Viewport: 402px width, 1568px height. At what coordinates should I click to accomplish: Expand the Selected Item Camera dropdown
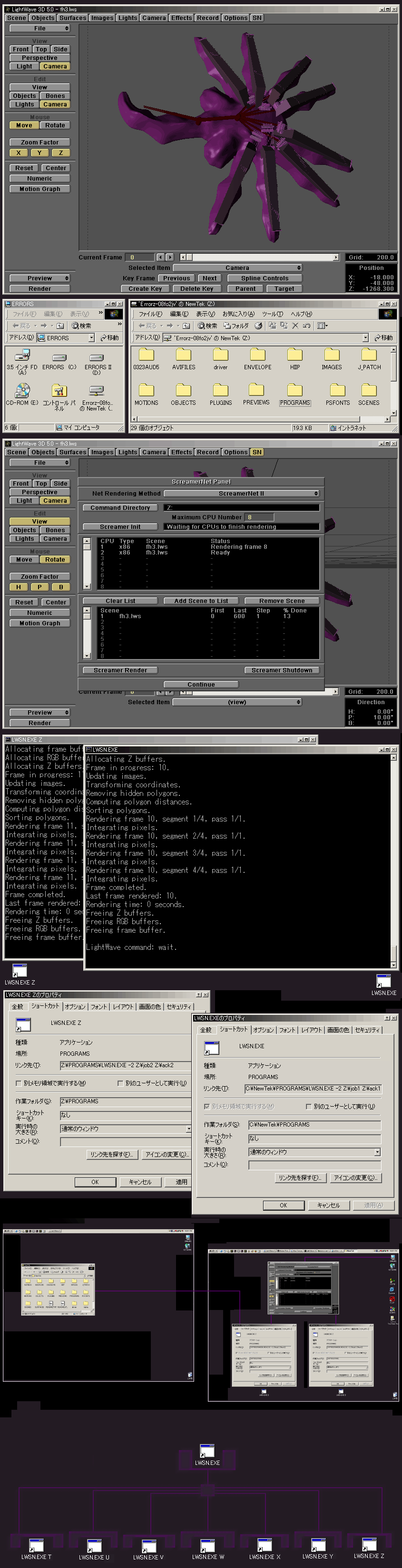[237, 268]
